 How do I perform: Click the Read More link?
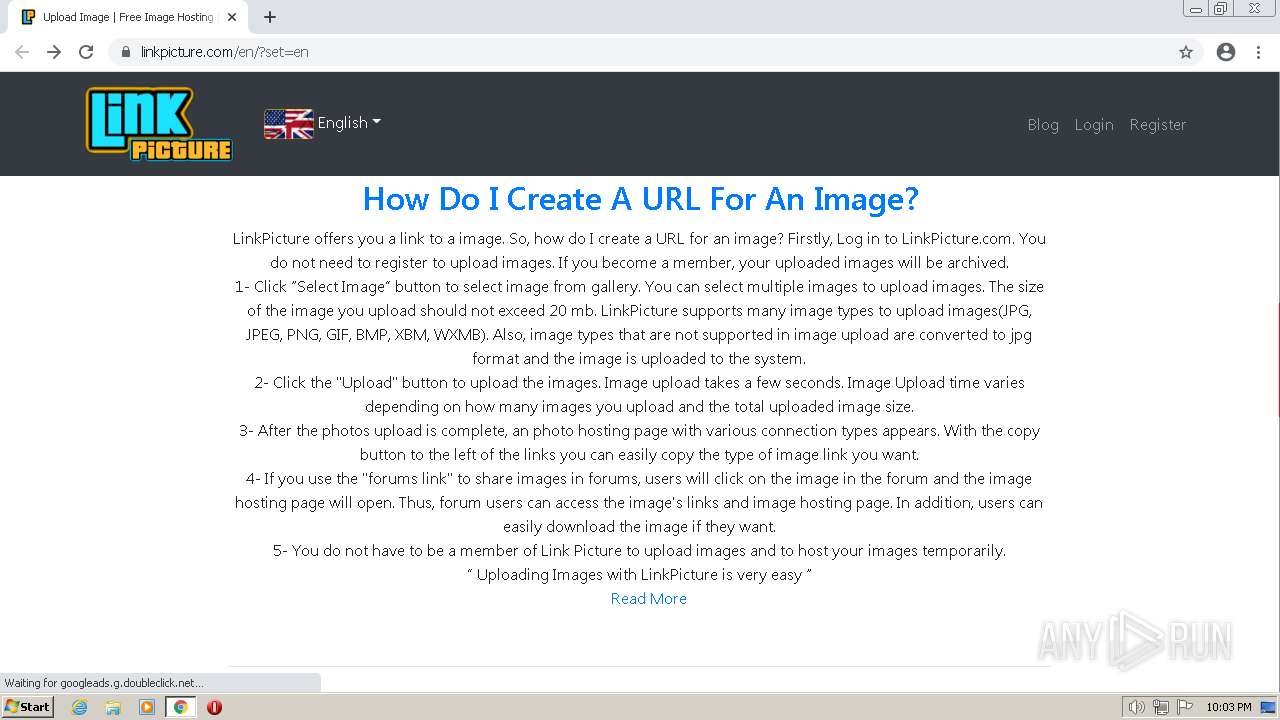[649, 598]
